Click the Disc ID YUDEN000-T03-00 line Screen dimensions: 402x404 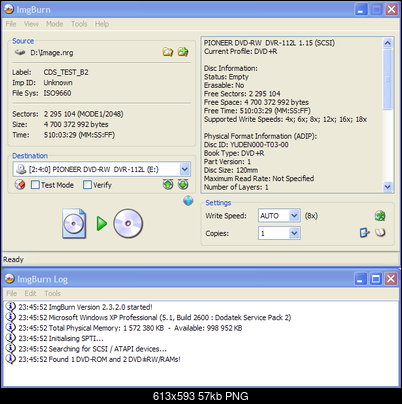click(x=246, y=145)
